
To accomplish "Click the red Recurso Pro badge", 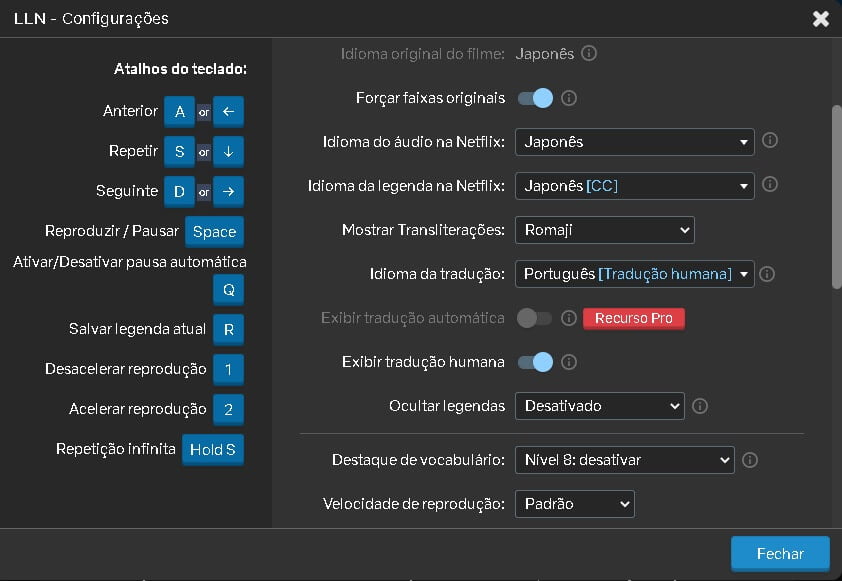I will click(x=634, y=318).
